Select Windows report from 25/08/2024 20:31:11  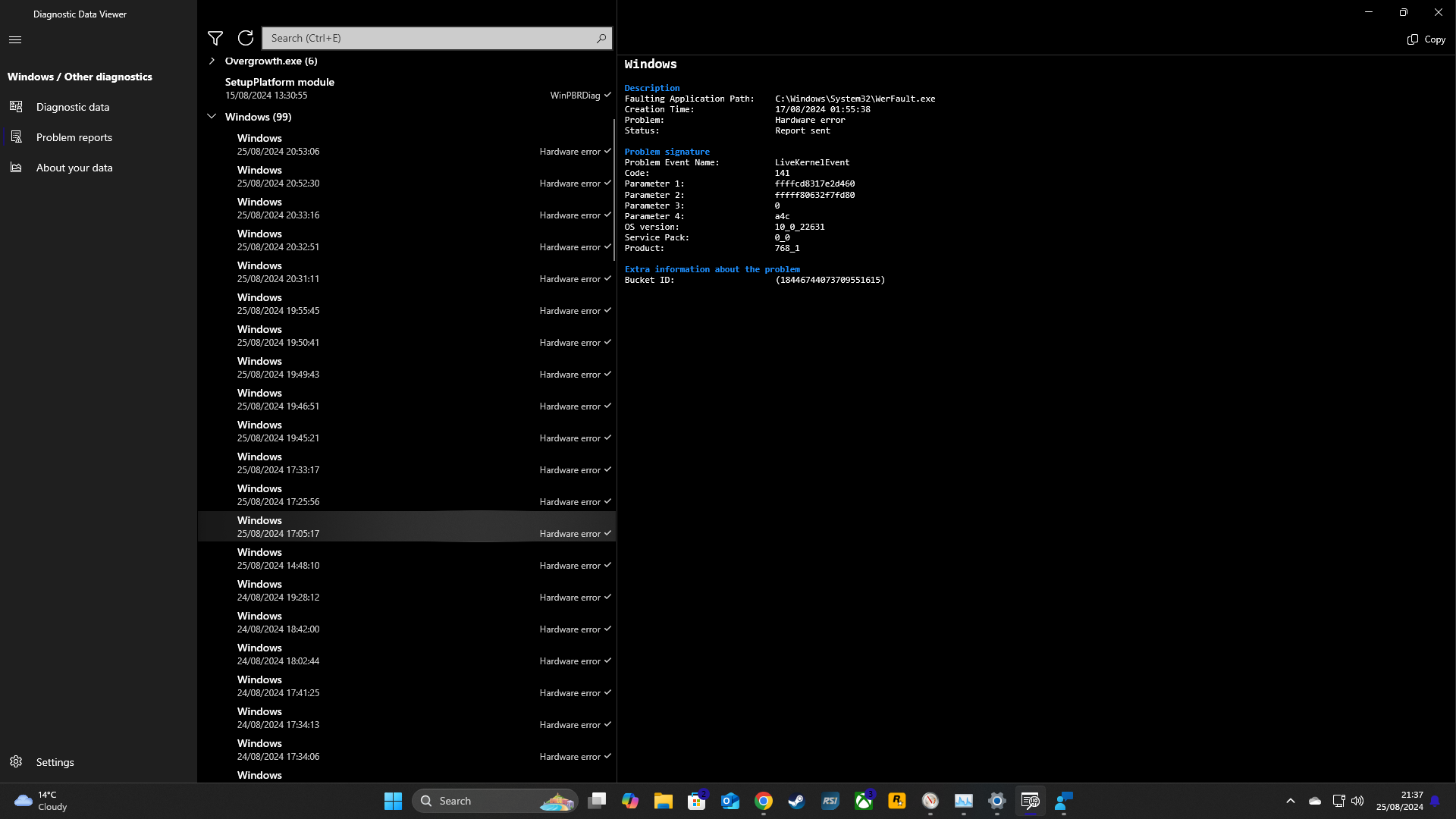[x=406, y=271]
